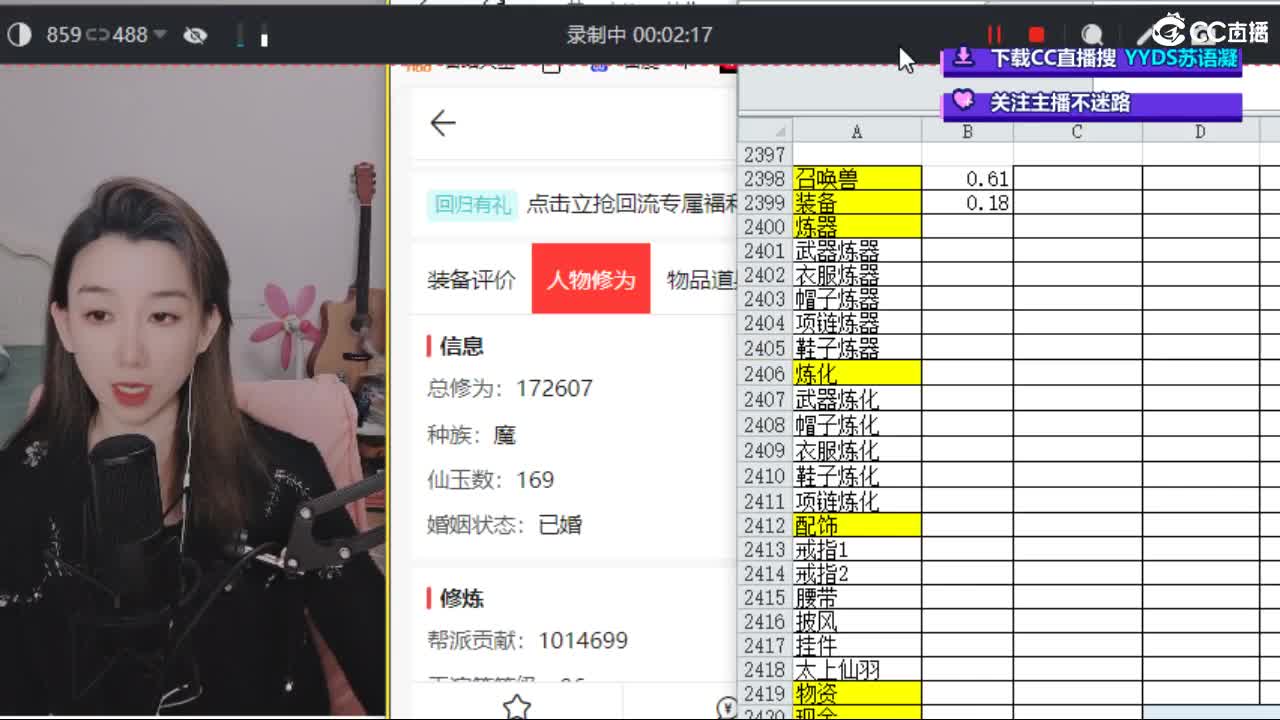Switch to the 装备评价 tab
The width and height of the screenshot is (1280, 720).
pyautogui.click(x=471, y=281)
